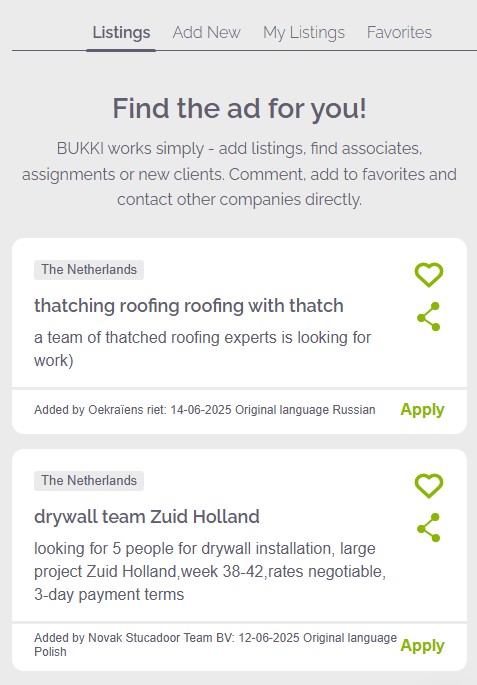The height and width of the screenshot is (685, 477).
Task: Share the thatching roofing listing
Action: pyautogui.click(x=429, y=316)
